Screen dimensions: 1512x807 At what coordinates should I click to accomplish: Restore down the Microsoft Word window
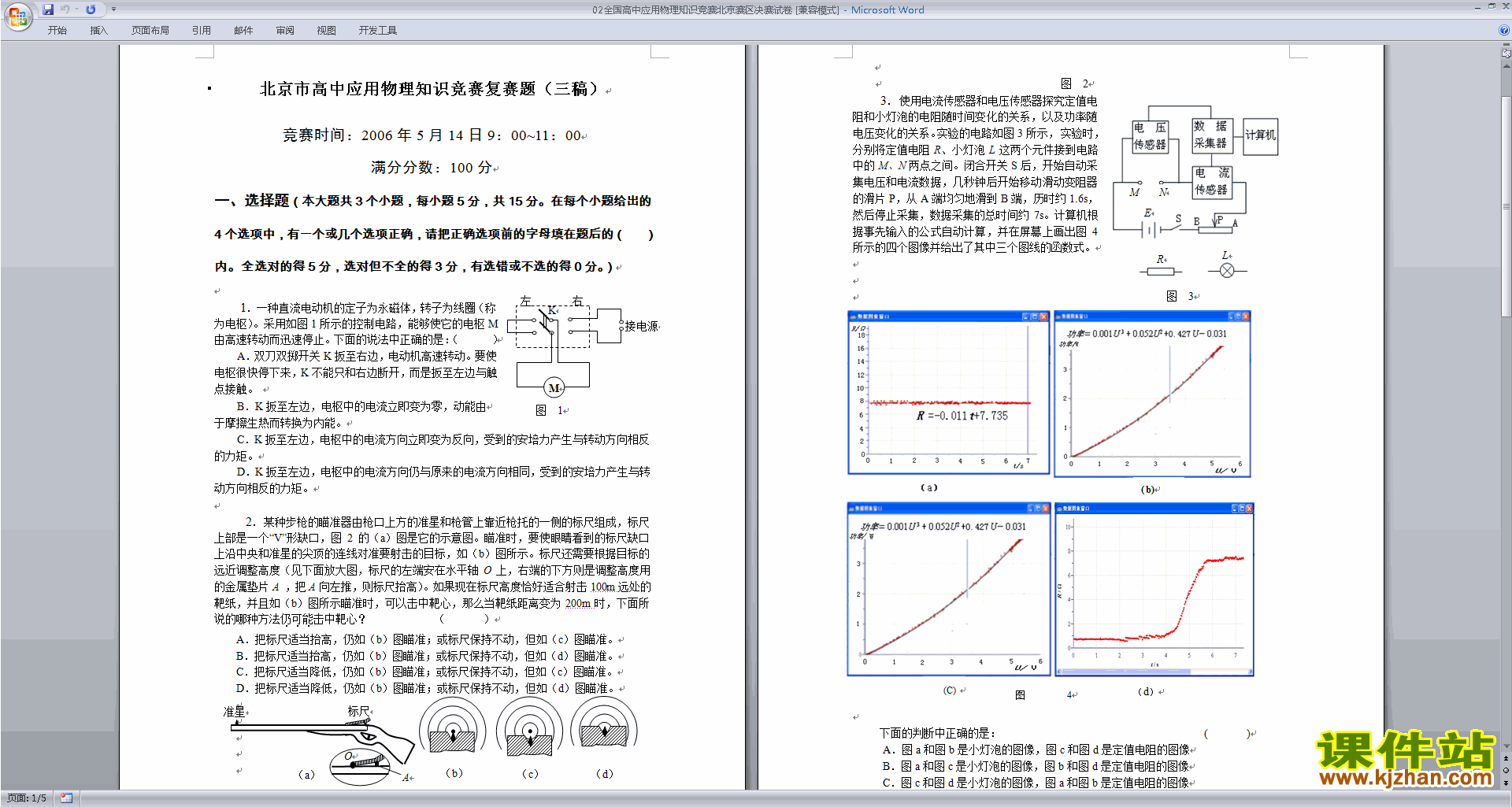point(1492,7)
